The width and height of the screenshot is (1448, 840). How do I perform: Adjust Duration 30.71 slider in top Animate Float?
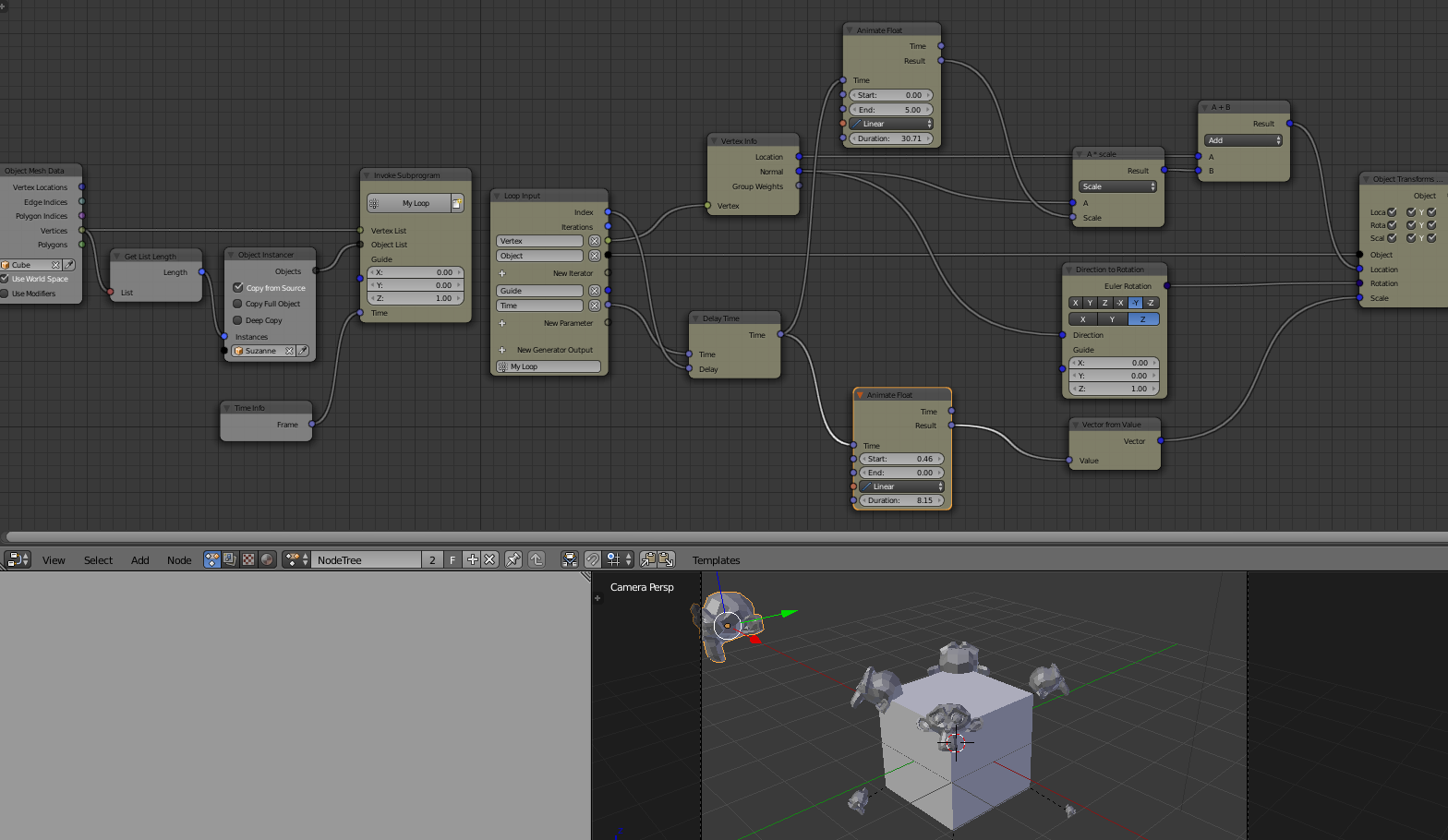click(891, 138)
